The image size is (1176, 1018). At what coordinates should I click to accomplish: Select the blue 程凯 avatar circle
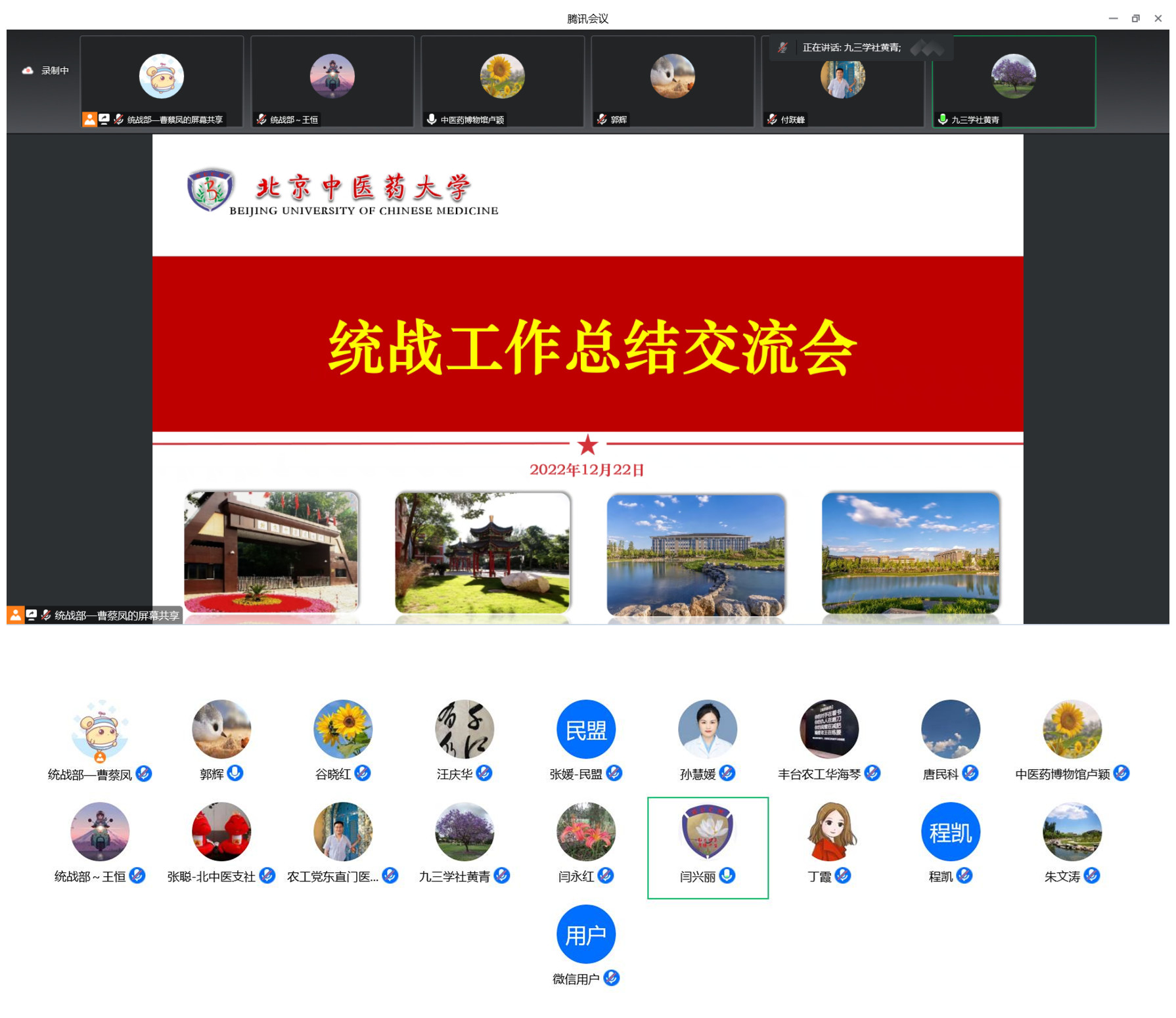click(x=950, y=831)
